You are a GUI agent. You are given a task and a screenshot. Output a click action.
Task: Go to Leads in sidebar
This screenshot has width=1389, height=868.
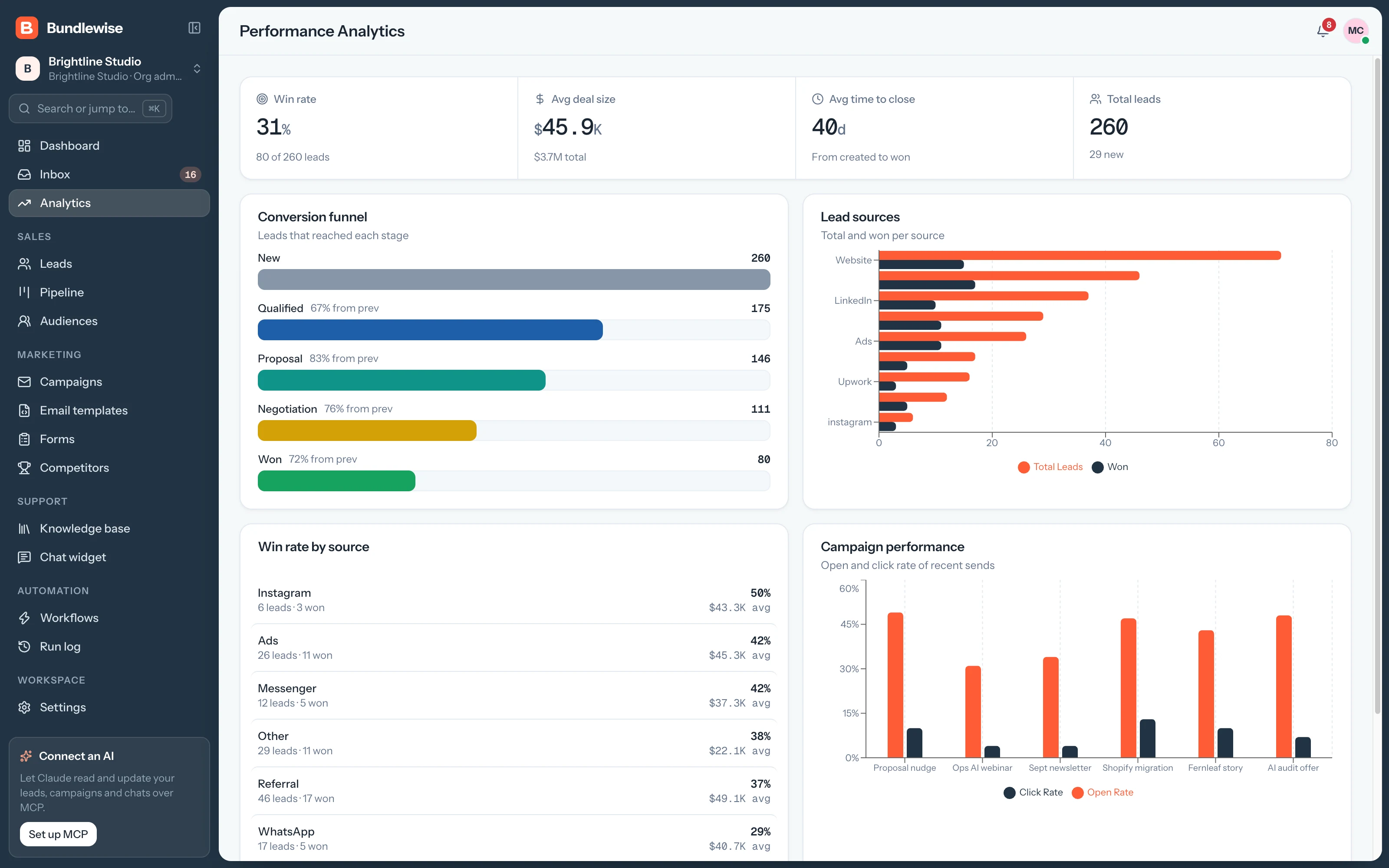coord(109,264)
